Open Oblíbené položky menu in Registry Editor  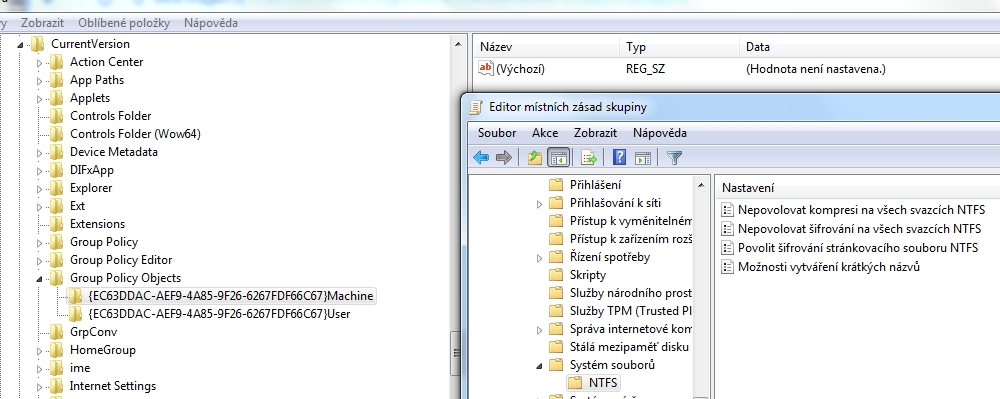[124, 23]
